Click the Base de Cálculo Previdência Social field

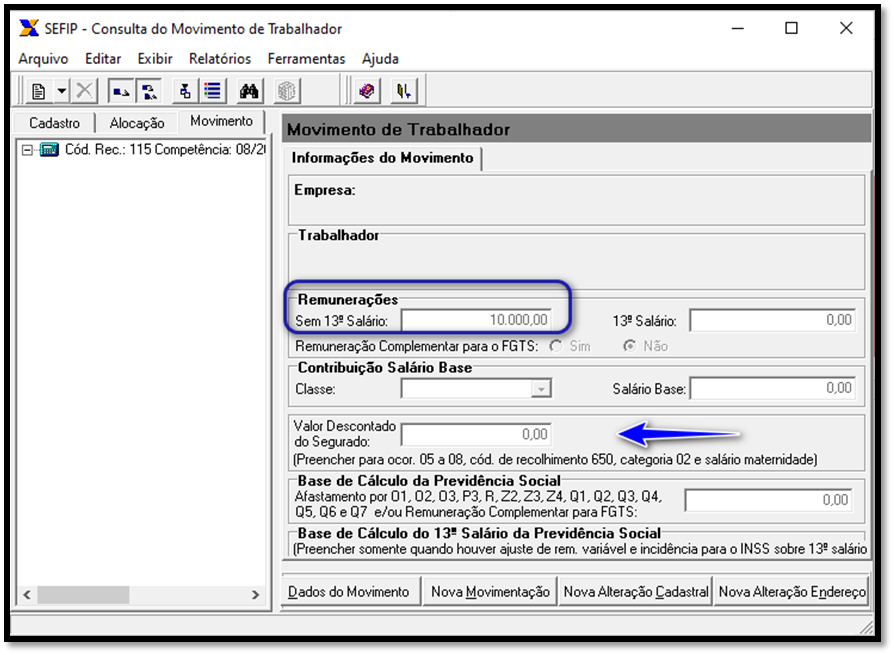tap(769, 501)
